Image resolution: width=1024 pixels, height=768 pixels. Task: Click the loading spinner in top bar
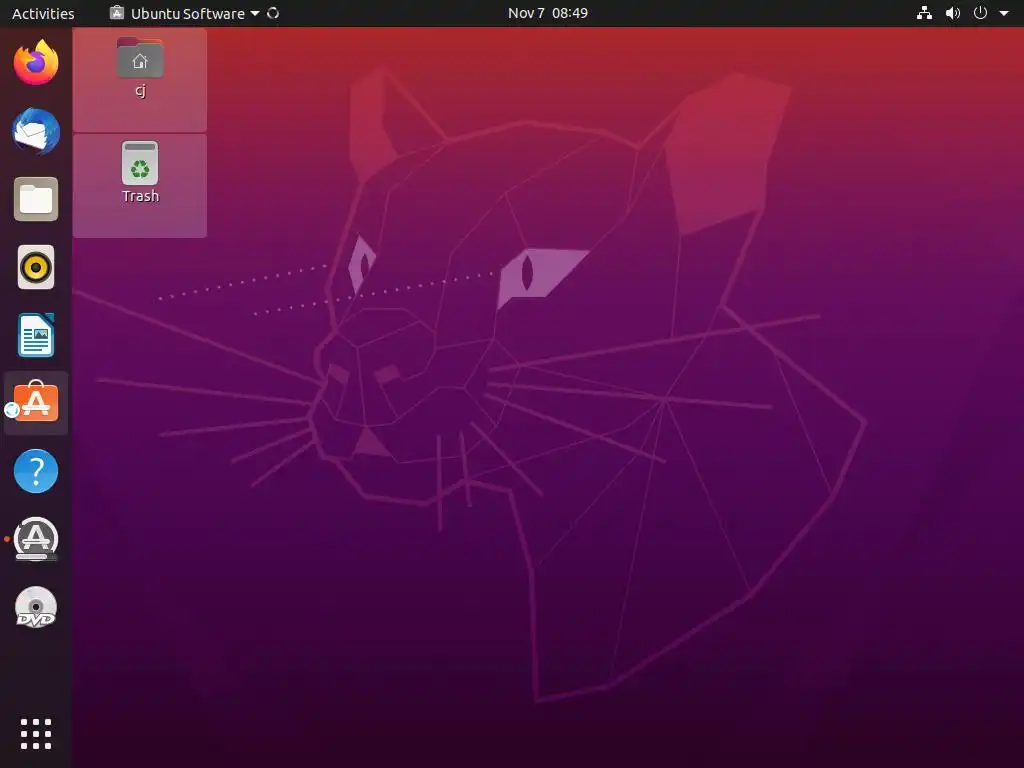pyautogui.click(x=273, y=13)
